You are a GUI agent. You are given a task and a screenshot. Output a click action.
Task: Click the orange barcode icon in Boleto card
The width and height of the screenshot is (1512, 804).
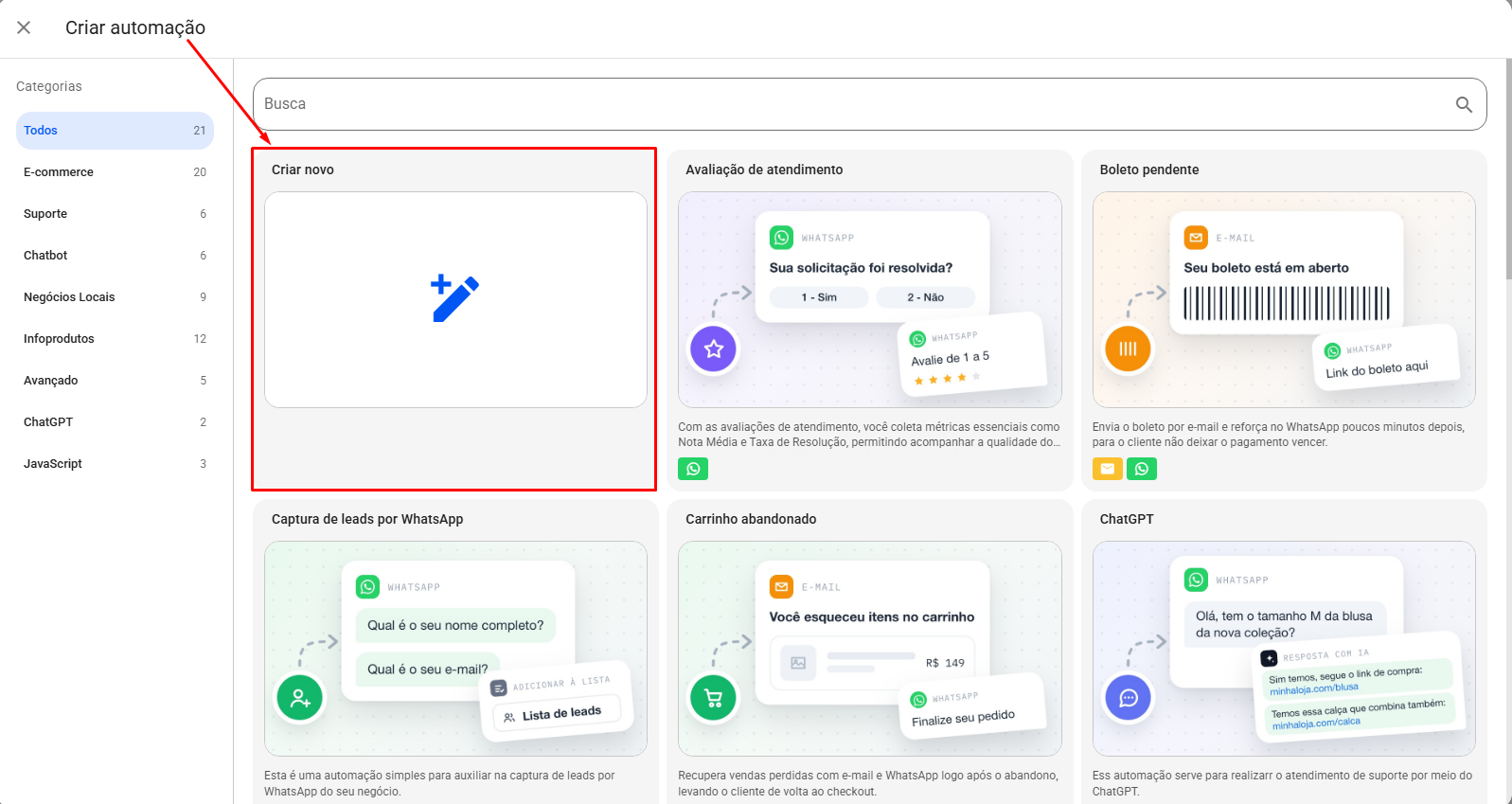1128,348
